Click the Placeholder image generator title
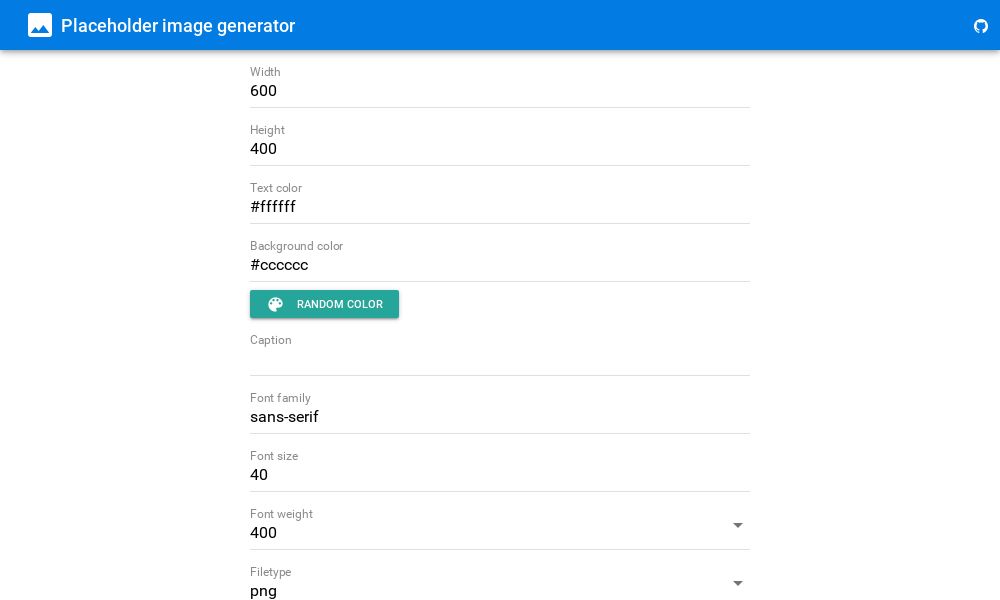 tap(178, 26)
